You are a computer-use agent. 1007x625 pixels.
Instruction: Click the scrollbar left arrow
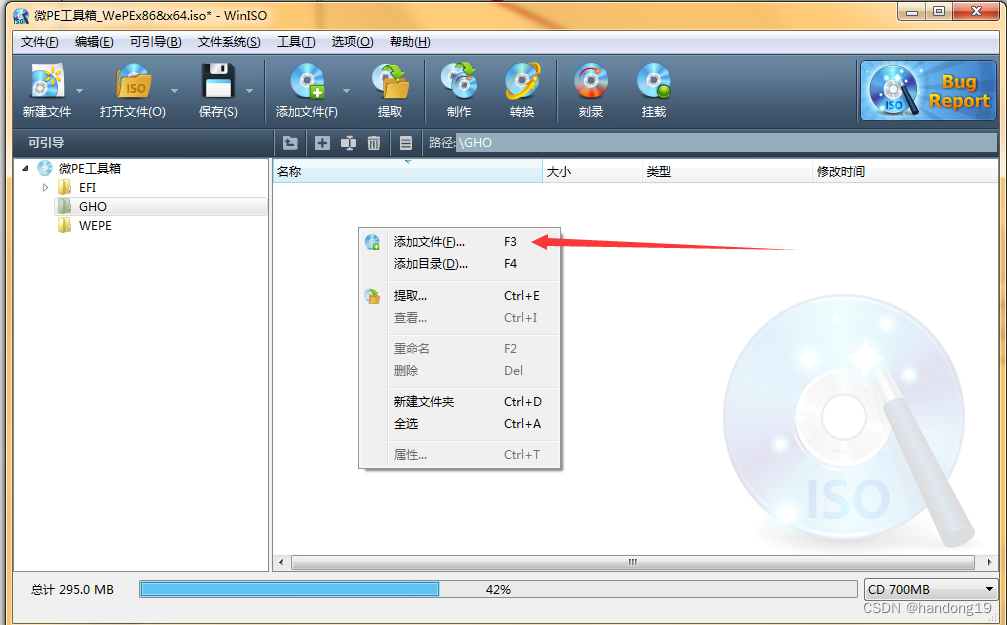281,562
